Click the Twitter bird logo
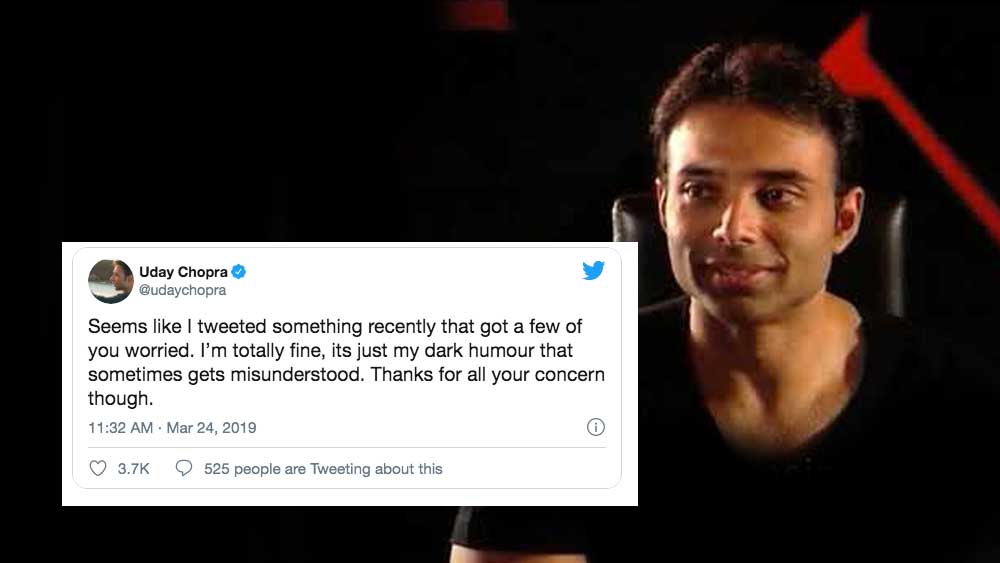 coord(593,270)
